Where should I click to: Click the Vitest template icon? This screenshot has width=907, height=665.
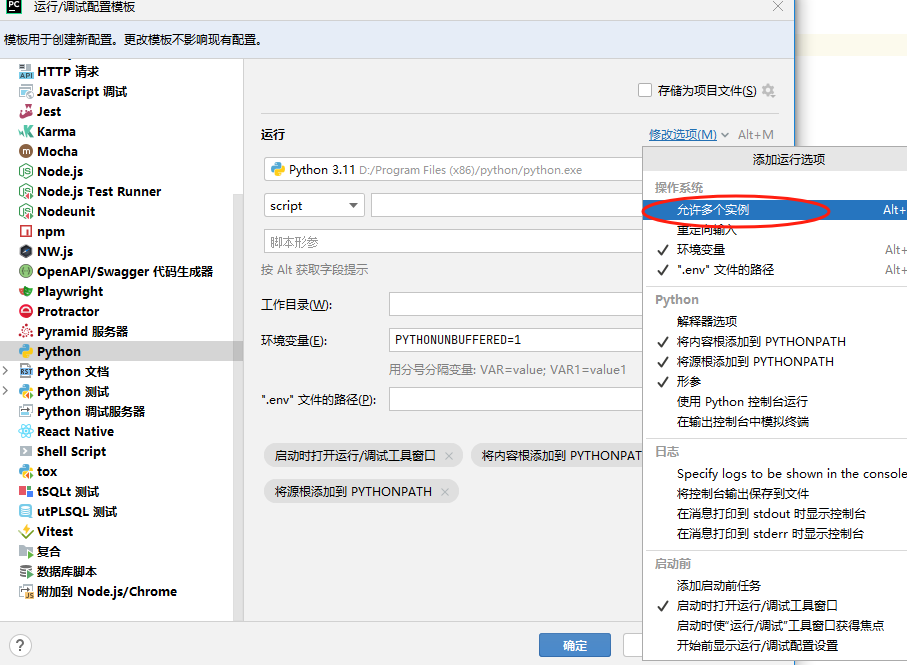(26, 531)
